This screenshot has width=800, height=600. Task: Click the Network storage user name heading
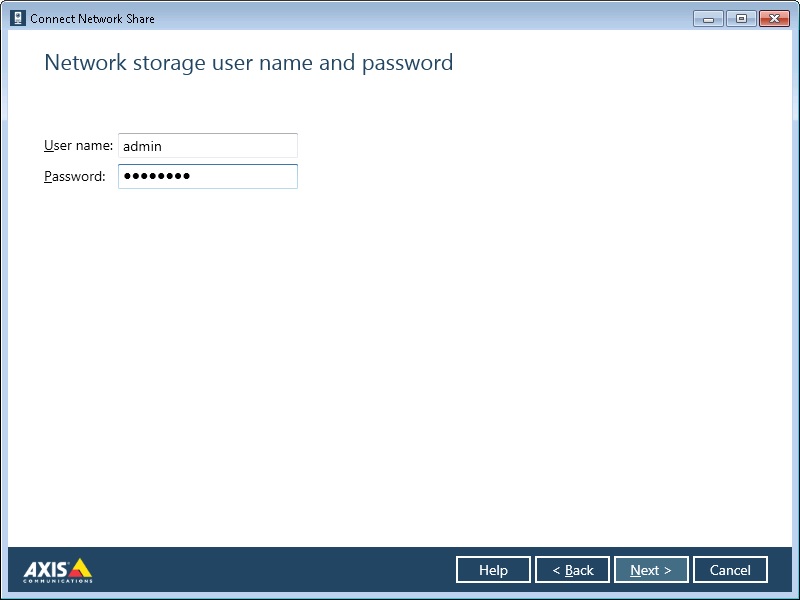pyautogui.click(x=248, y=62)
